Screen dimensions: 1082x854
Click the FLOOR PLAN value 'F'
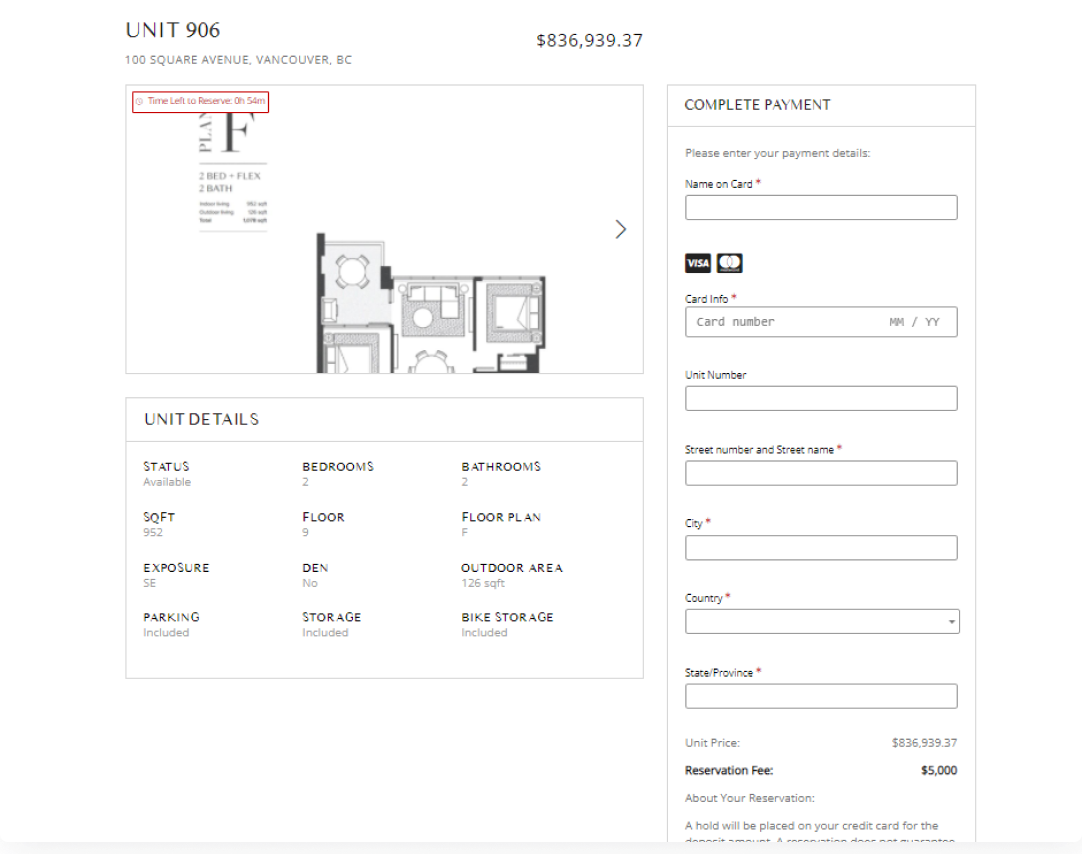[464, 533]
